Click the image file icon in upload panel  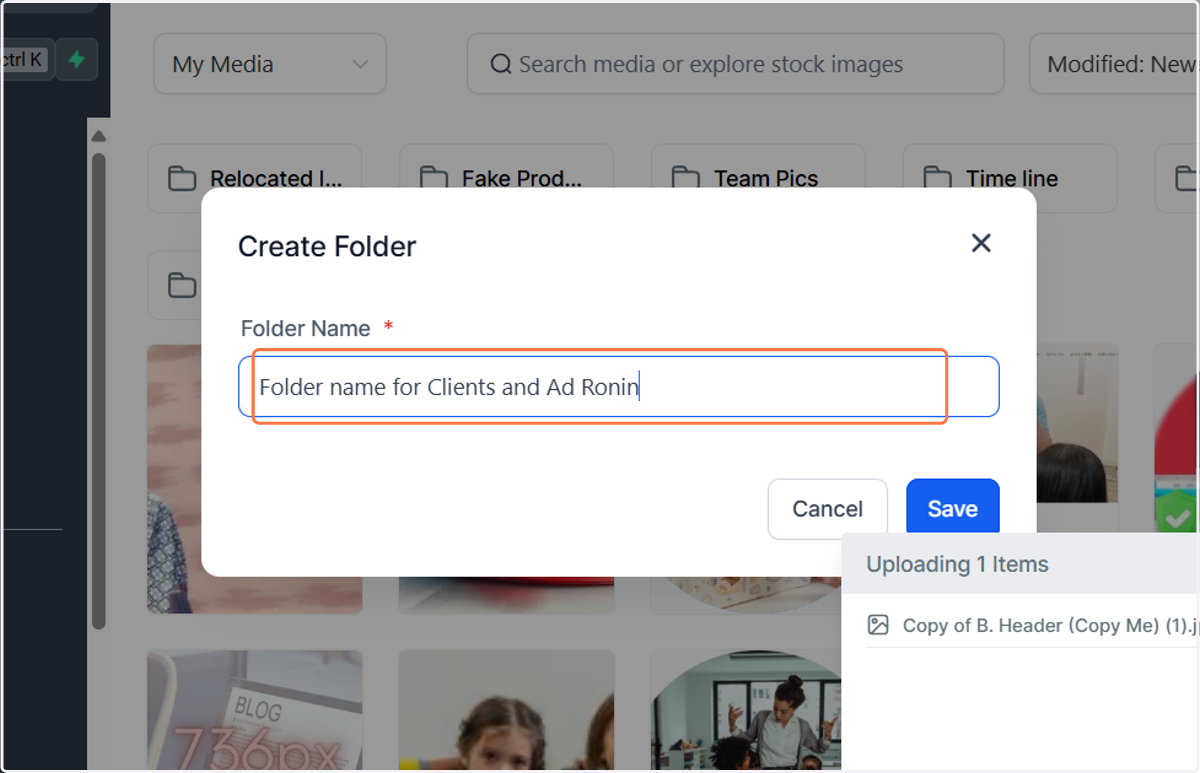point(878,625)
